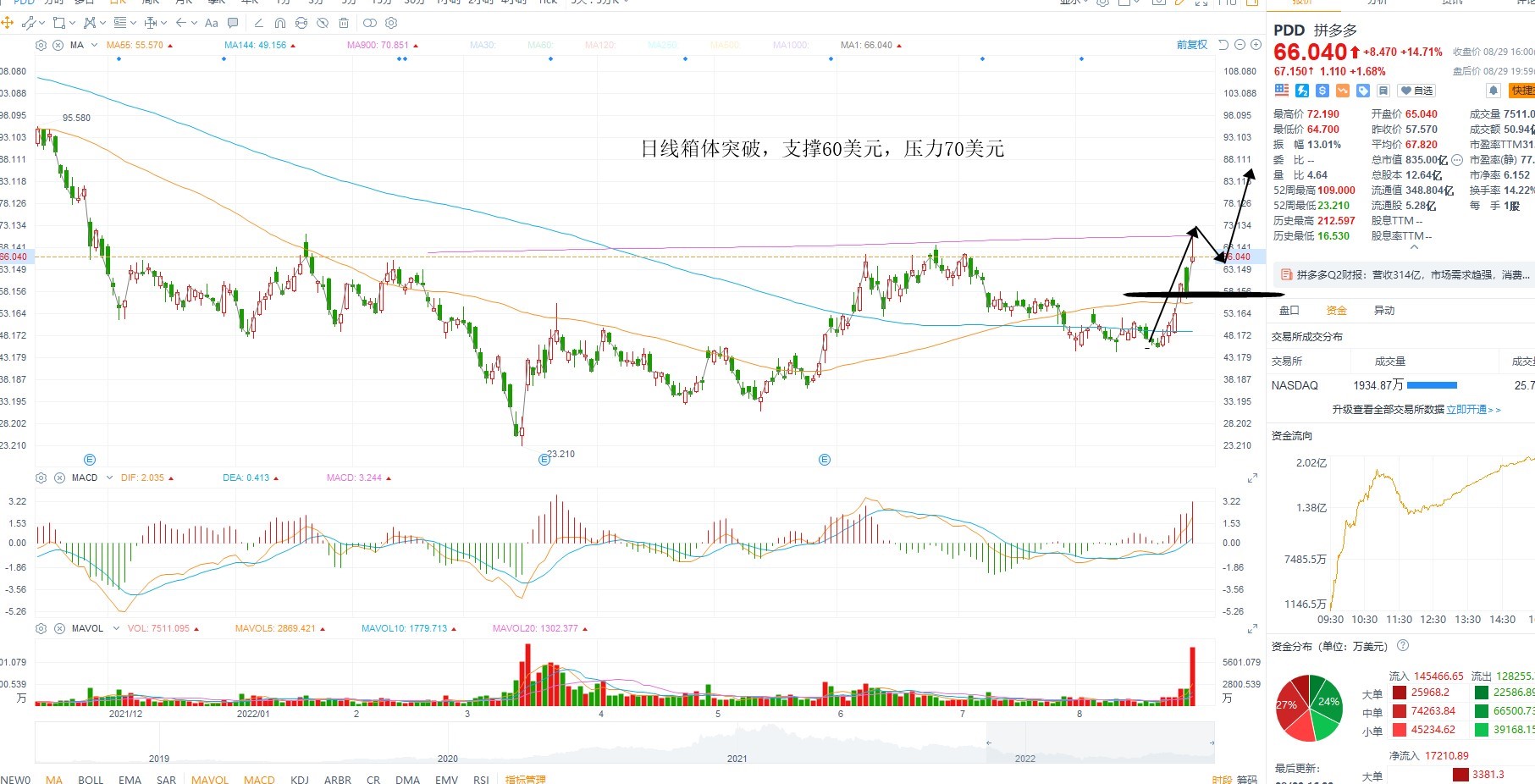Expand the MA indicator dropdown
1535x784 pixels.
(94, 45)
